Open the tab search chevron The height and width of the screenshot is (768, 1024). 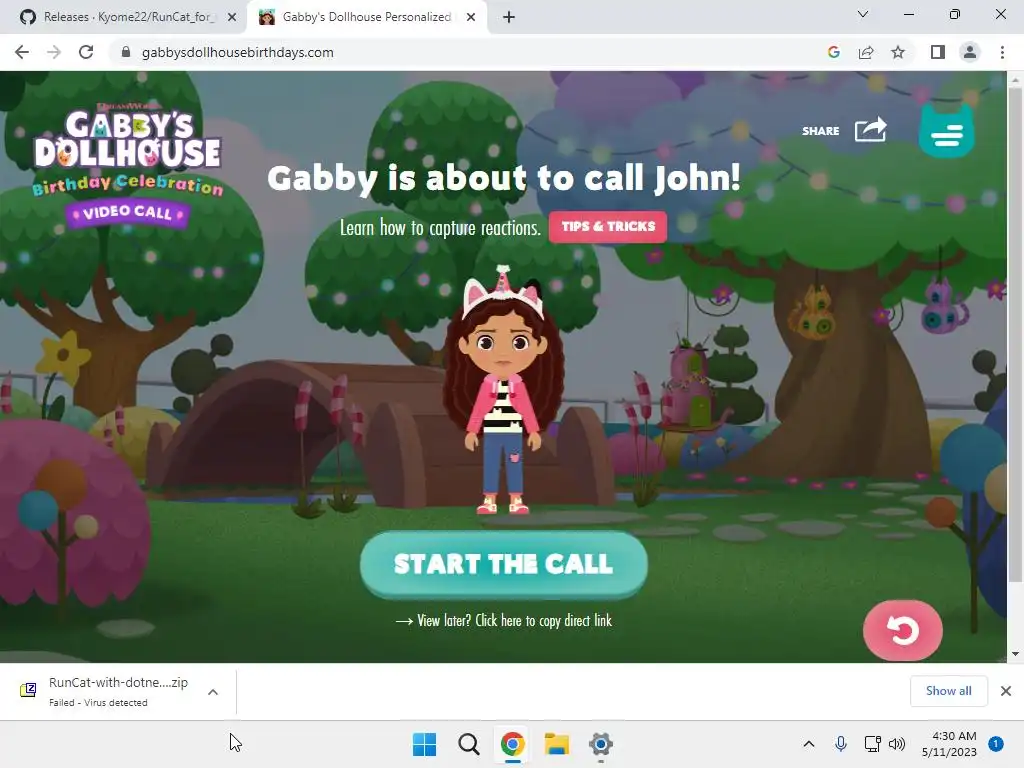click(863, 14)
